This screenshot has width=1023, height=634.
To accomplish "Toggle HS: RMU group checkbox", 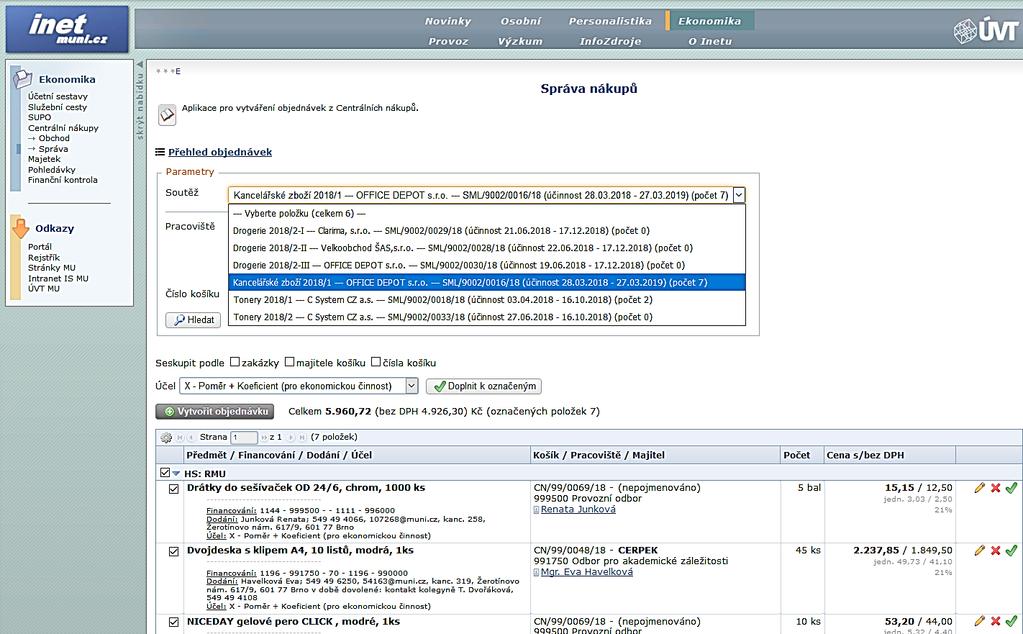I will (164, 473).
